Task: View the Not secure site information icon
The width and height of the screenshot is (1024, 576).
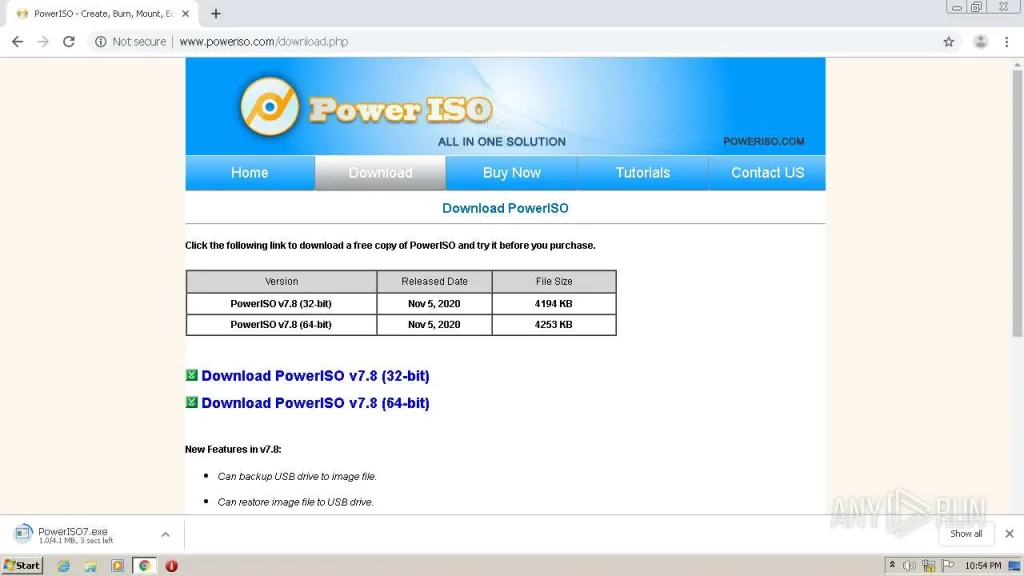Action: 101,42
